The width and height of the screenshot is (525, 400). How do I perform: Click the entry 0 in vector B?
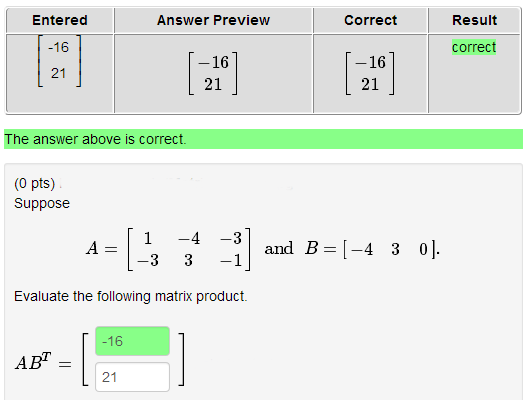424,249
